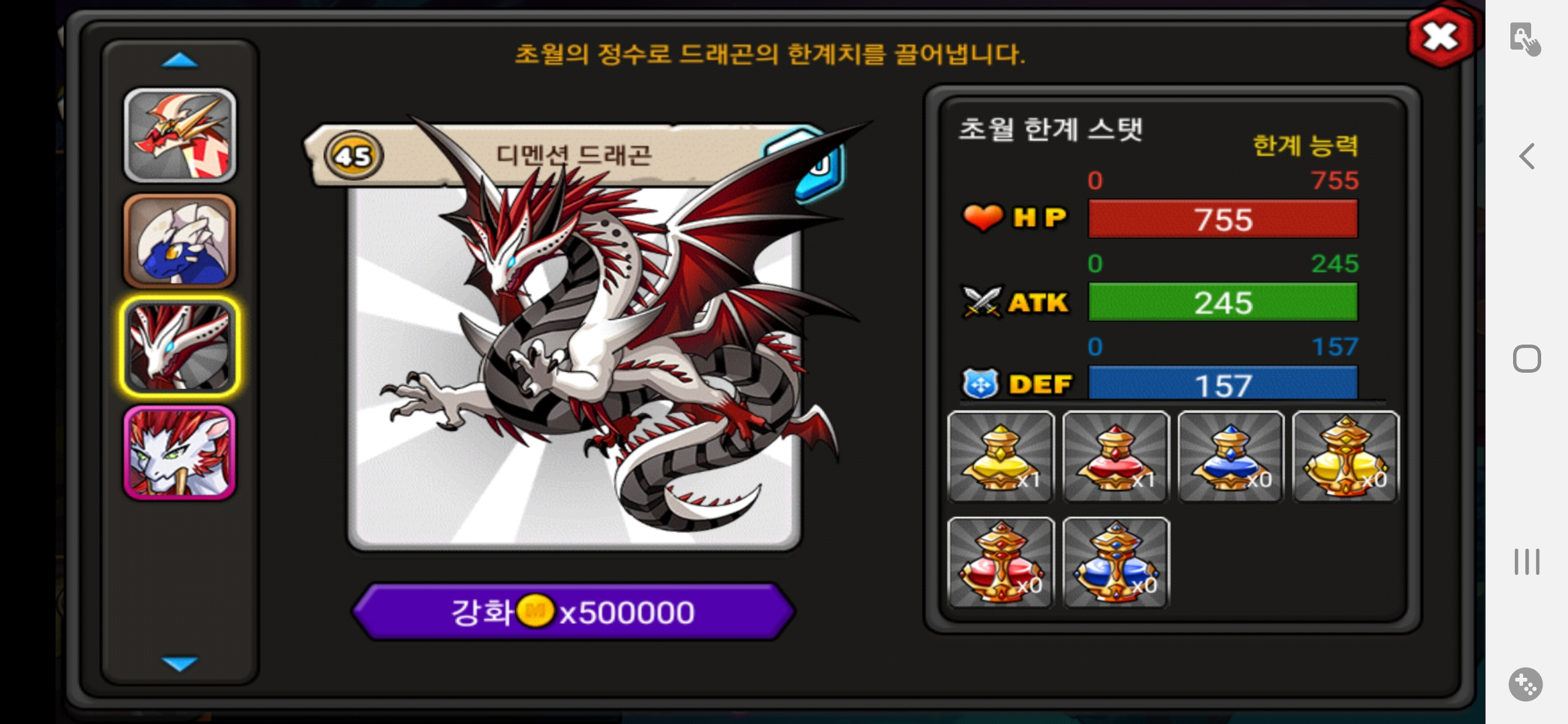Select the small blue essence potion

[x=1231, y=457]
